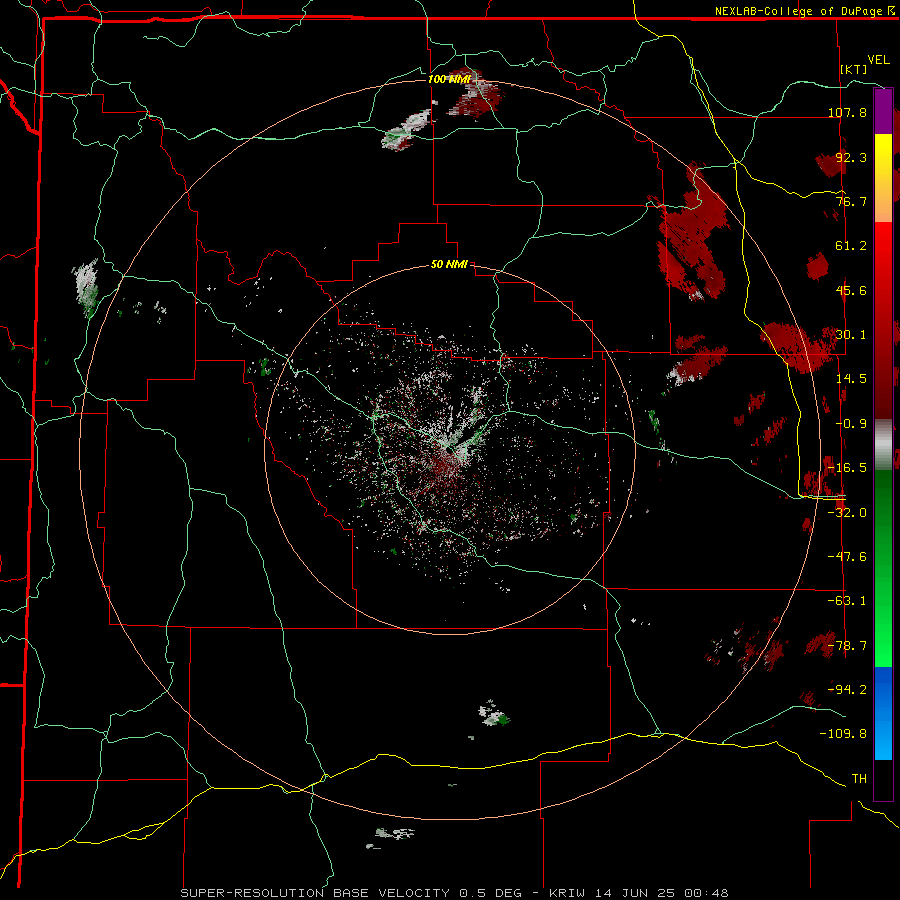
Task: Pick the light blue segment of color bar
Action: [883, 738]
